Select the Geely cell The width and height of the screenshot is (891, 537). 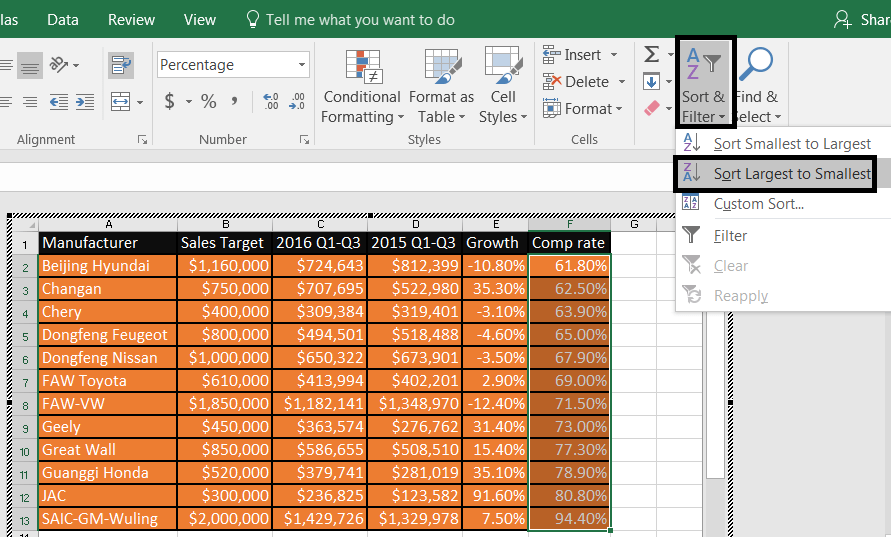click(x=108, y=427)
